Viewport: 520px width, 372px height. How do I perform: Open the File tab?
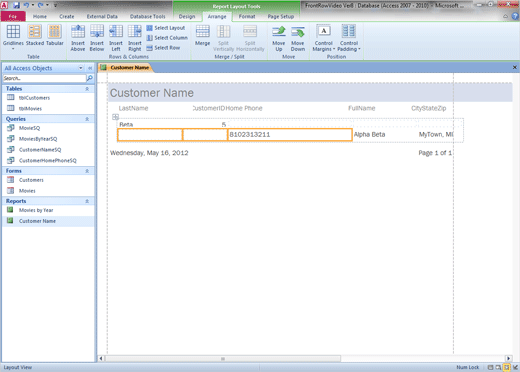click(x=13, y=16)
